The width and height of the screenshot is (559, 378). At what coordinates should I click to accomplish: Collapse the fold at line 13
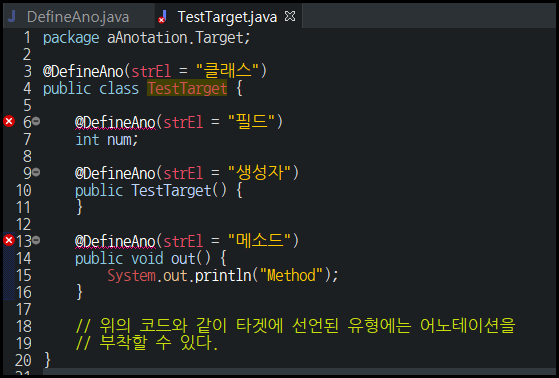[36, 240]
